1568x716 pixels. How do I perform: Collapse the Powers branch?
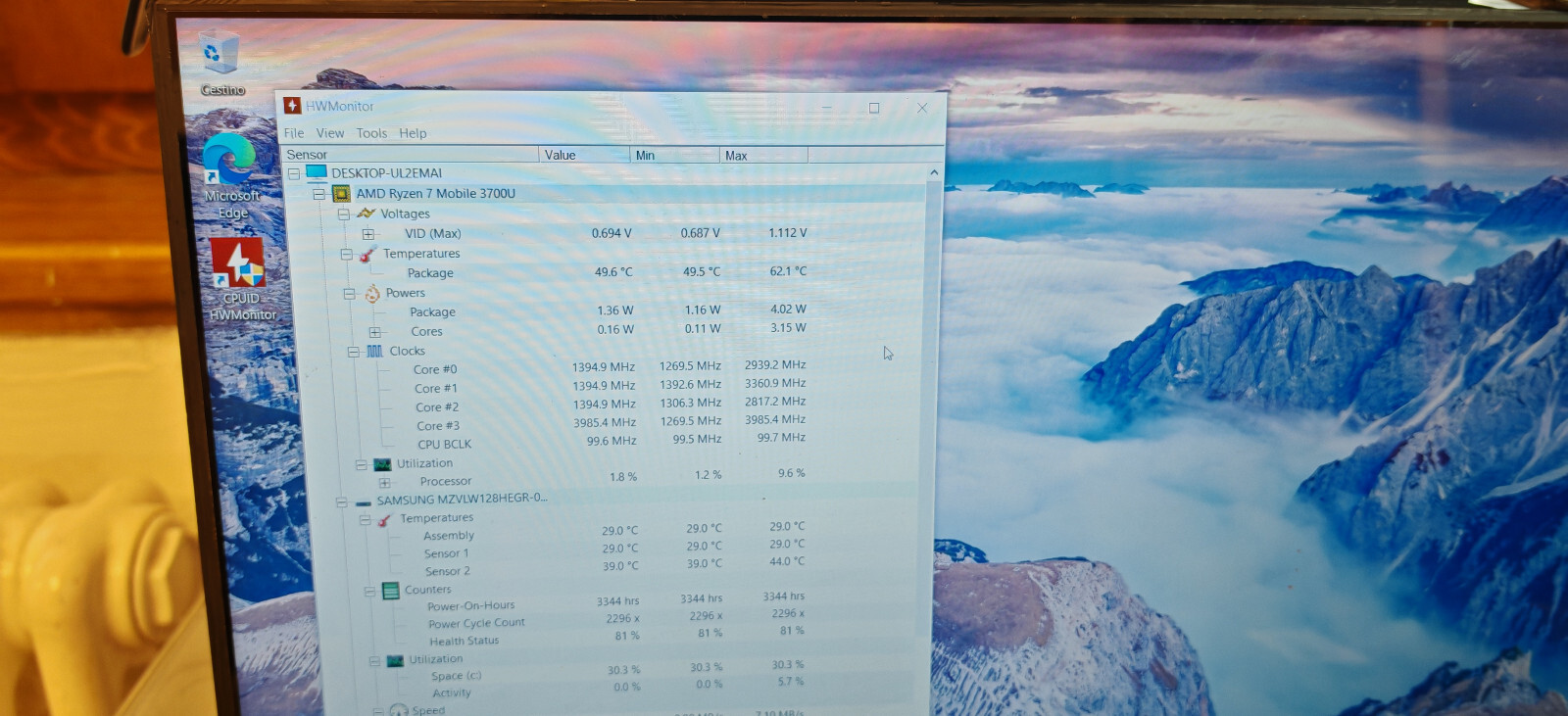349,293
